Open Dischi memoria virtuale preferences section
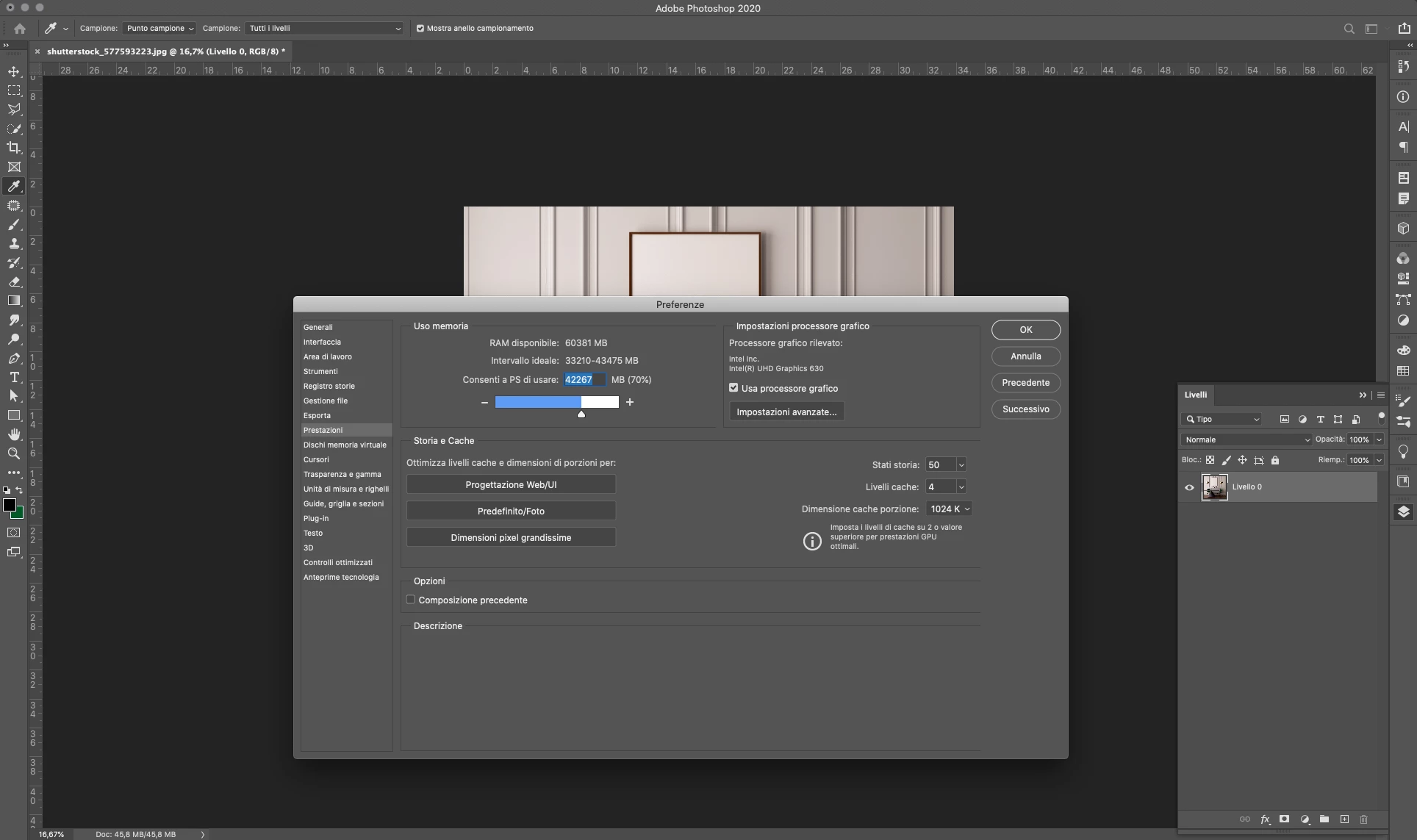 click(x=345, y=445)
